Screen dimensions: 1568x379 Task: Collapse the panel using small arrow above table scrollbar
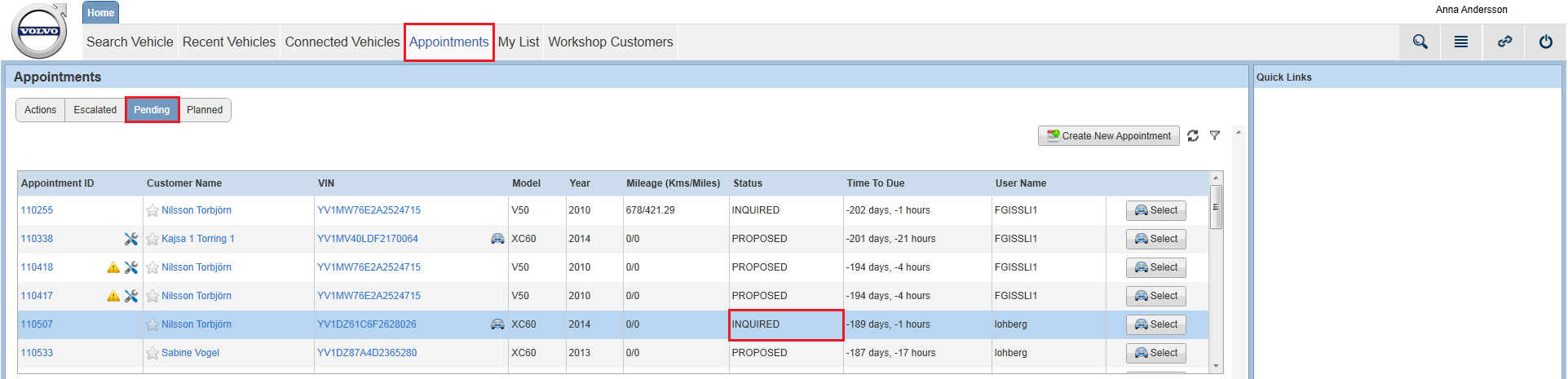coord(1239,133)
